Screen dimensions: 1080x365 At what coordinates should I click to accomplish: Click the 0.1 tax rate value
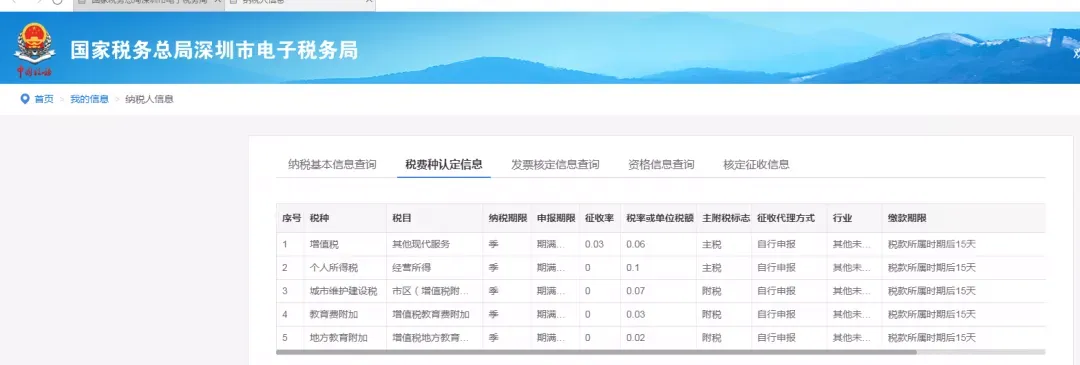tap(633, 268)
